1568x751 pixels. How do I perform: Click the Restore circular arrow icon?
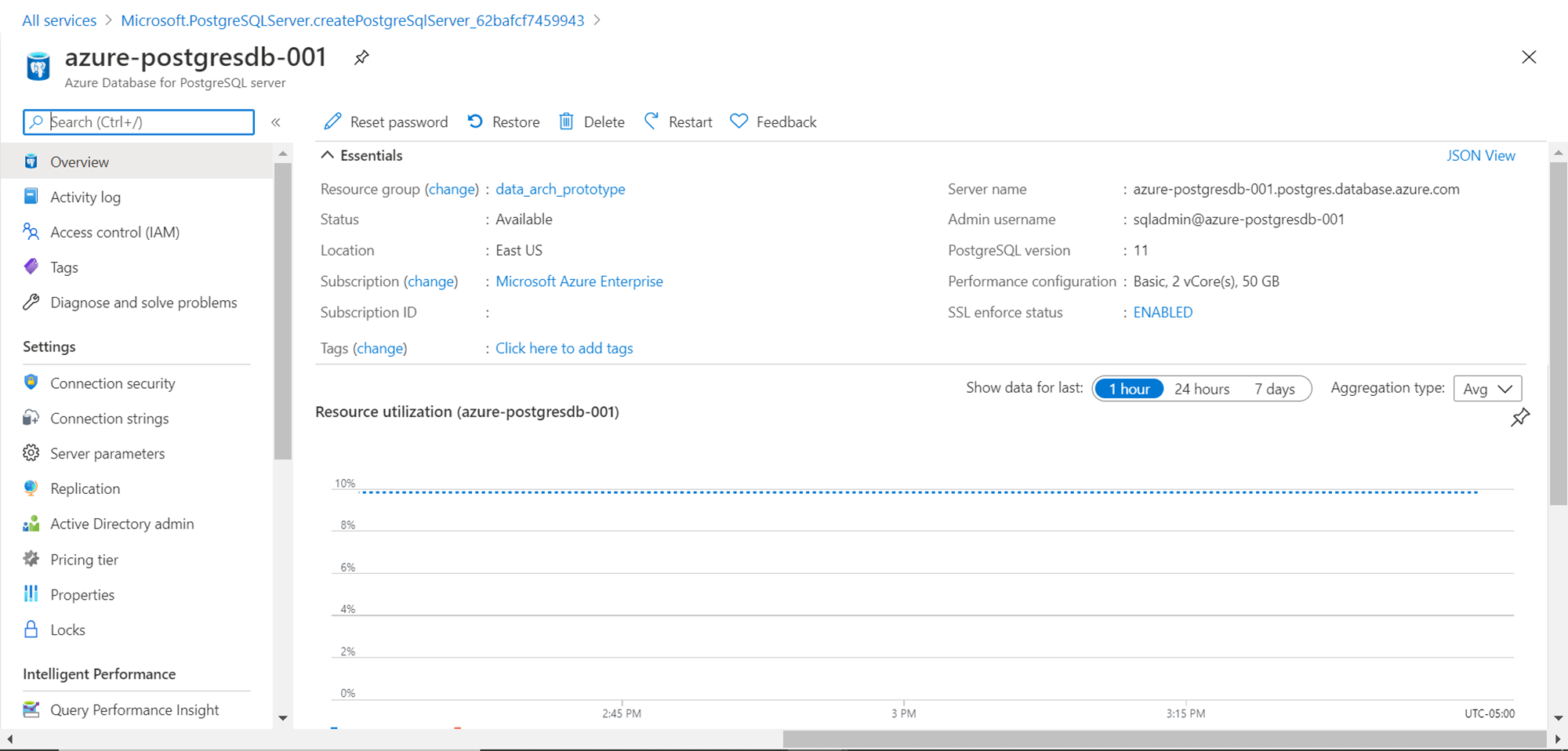coord(475,122)
